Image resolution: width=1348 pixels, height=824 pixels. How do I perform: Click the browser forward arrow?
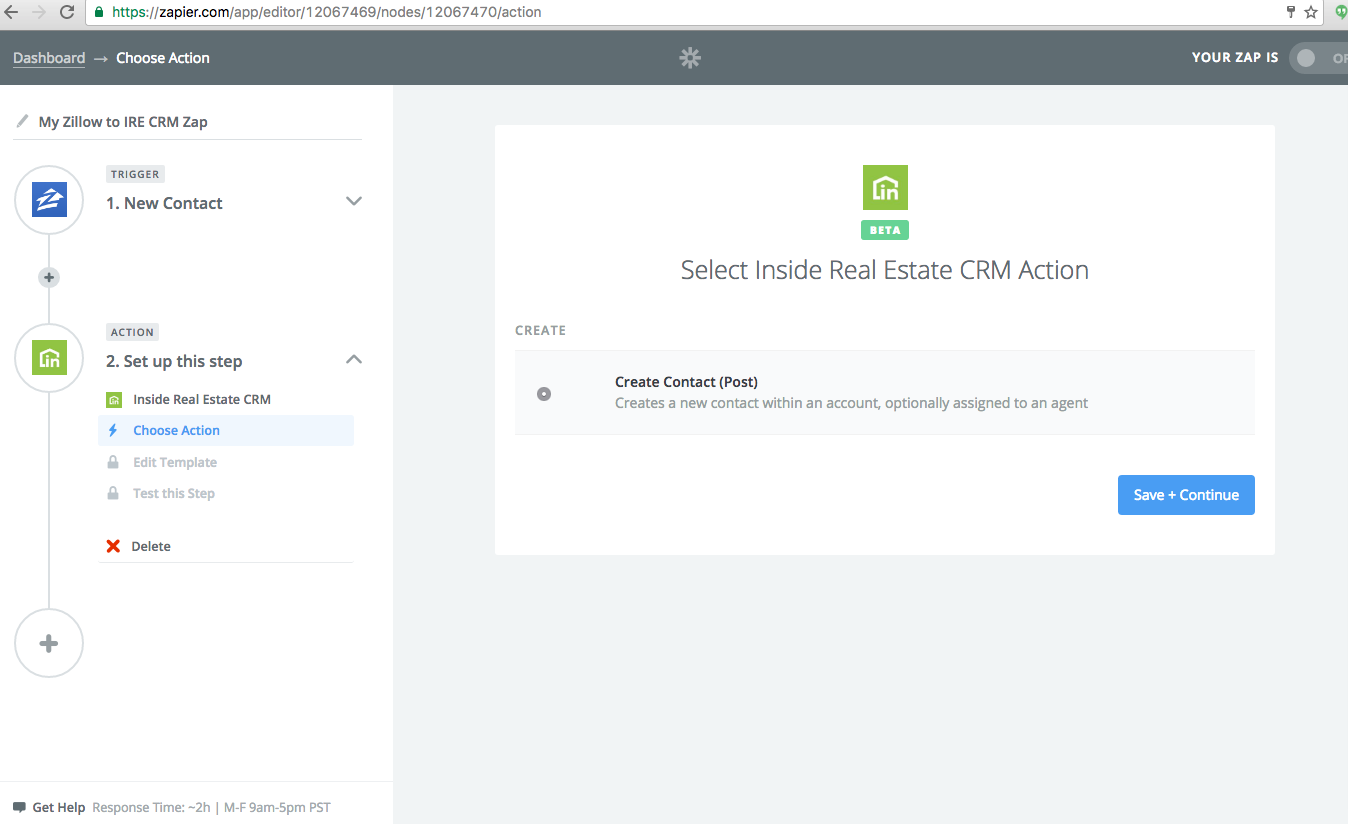39,13
